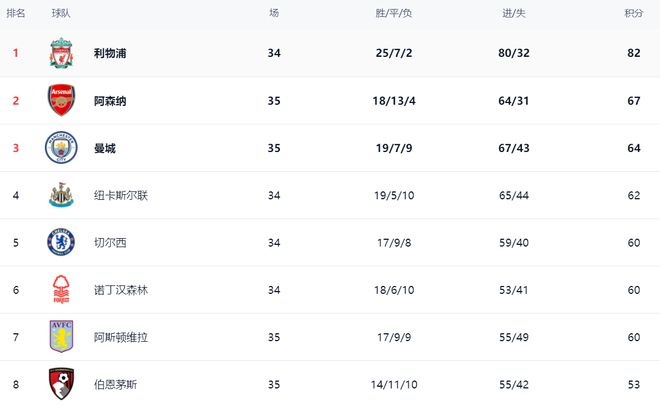Click the Newcastle United club crest
This screenshot has width=660, height=407.
pos(61,195)
